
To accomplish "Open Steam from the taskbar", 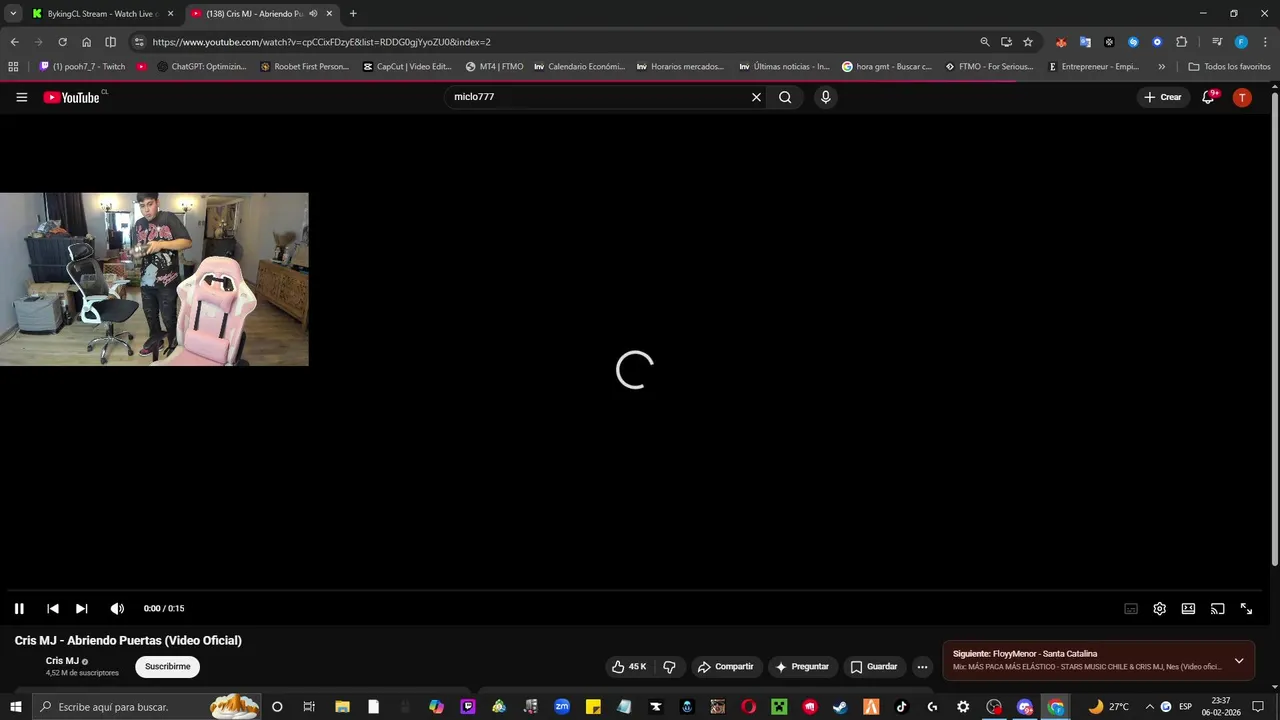I will (x=840, y=707).
